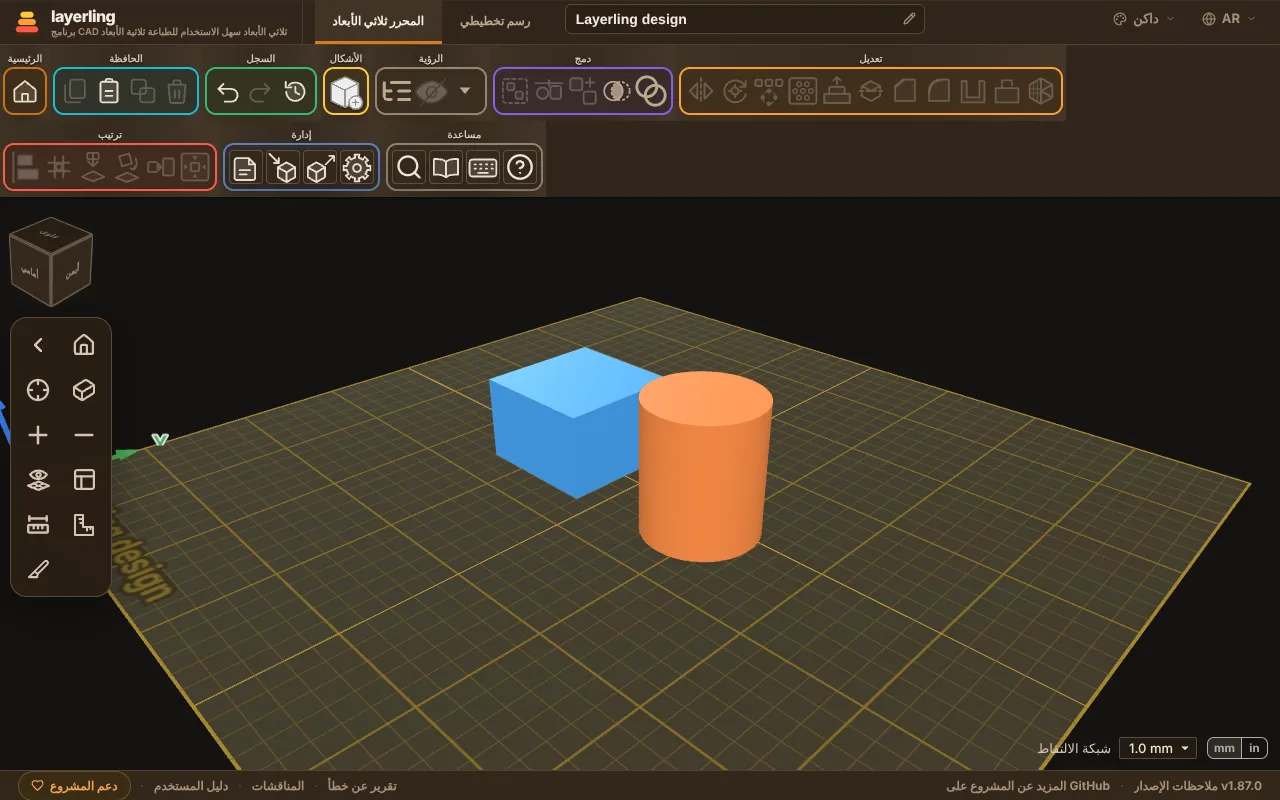Click the paste clipboard icon
The height and width of the screenshot is (800, 1280).
click(x=109, y=92)
